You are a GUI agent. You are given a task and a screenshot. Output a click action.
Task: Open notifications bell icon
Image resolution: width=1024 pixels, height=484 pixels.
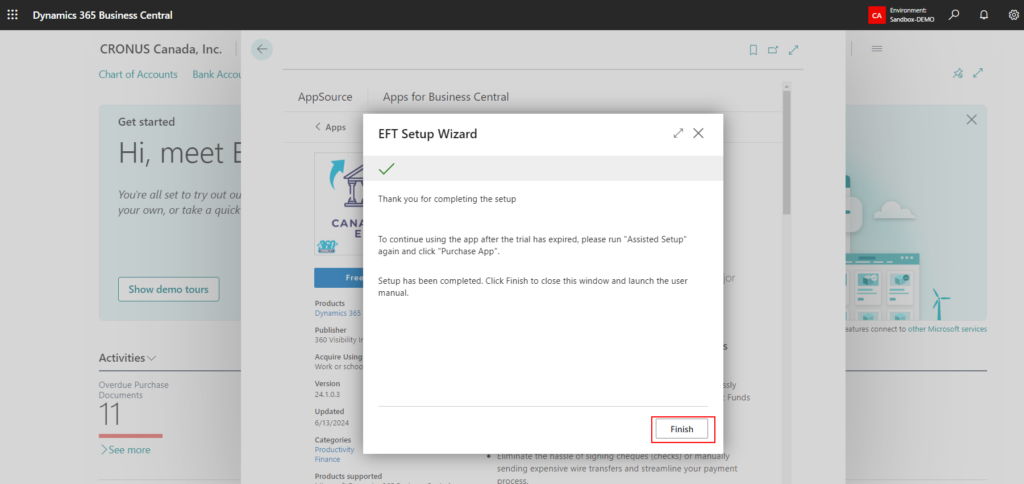coord(984,14)
